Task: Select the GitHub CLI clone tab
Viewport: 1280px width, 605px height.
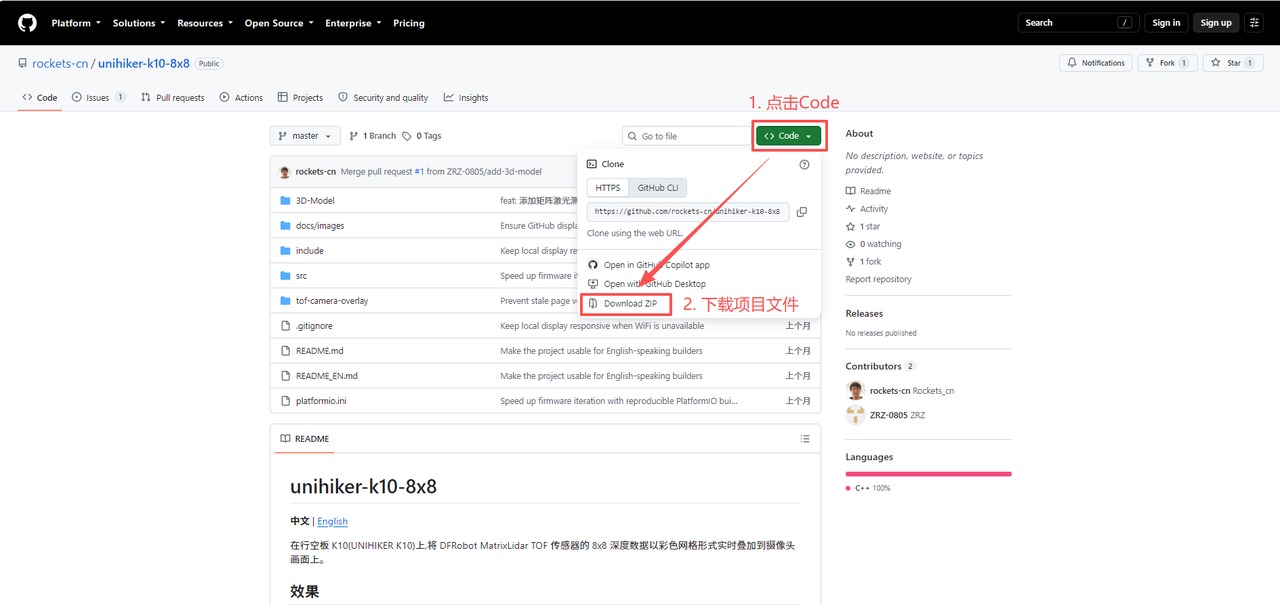Action: click(658, 188)
